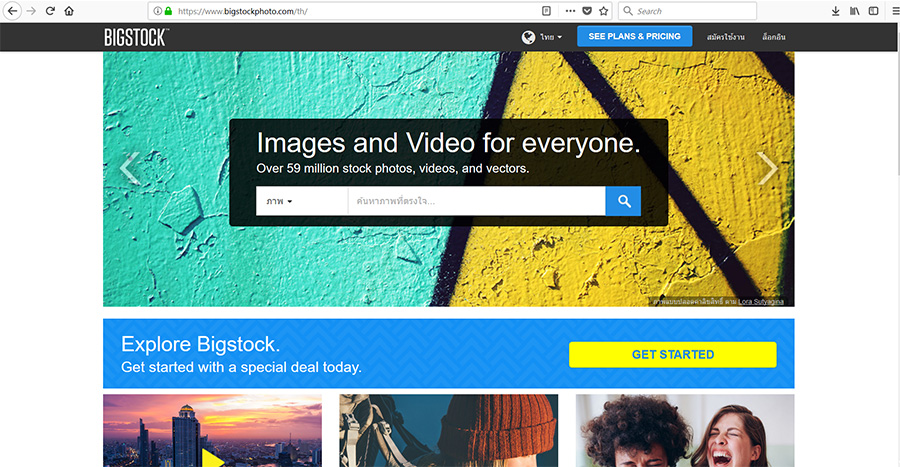Click the page vertical scrollbar
This screenshot has height=467, width=900.
tap(897, 244)
